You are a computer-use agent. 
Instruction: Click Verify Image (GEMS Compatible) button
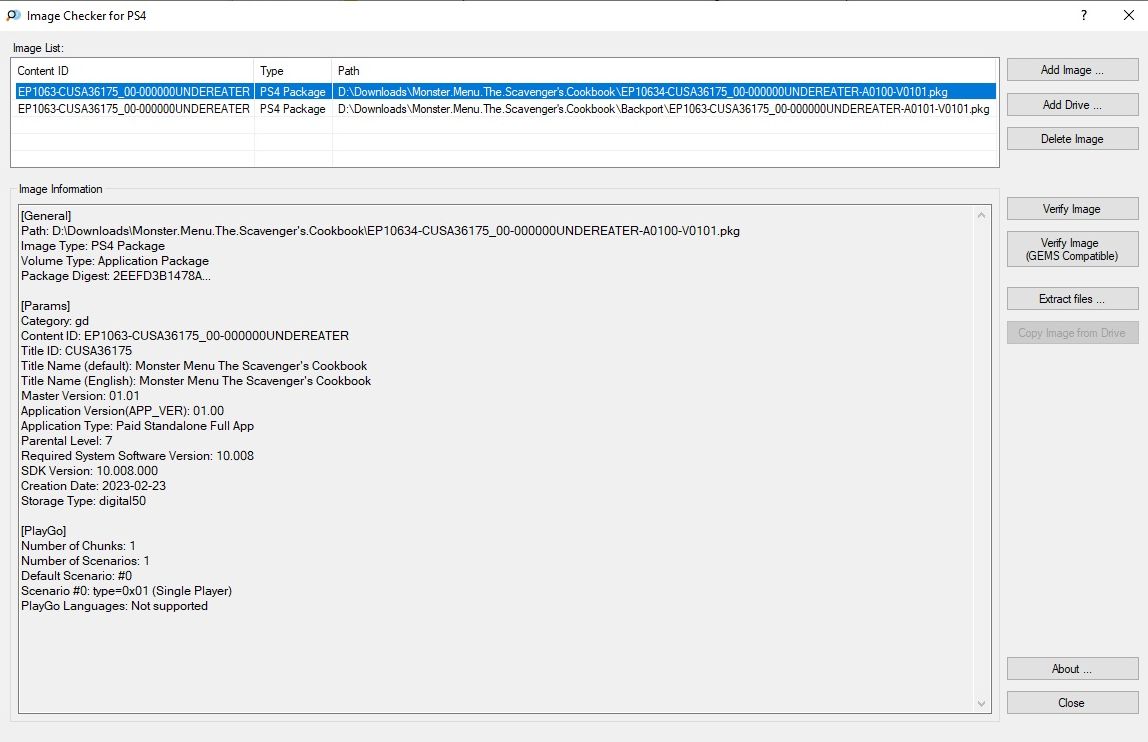coord(1072,249)
